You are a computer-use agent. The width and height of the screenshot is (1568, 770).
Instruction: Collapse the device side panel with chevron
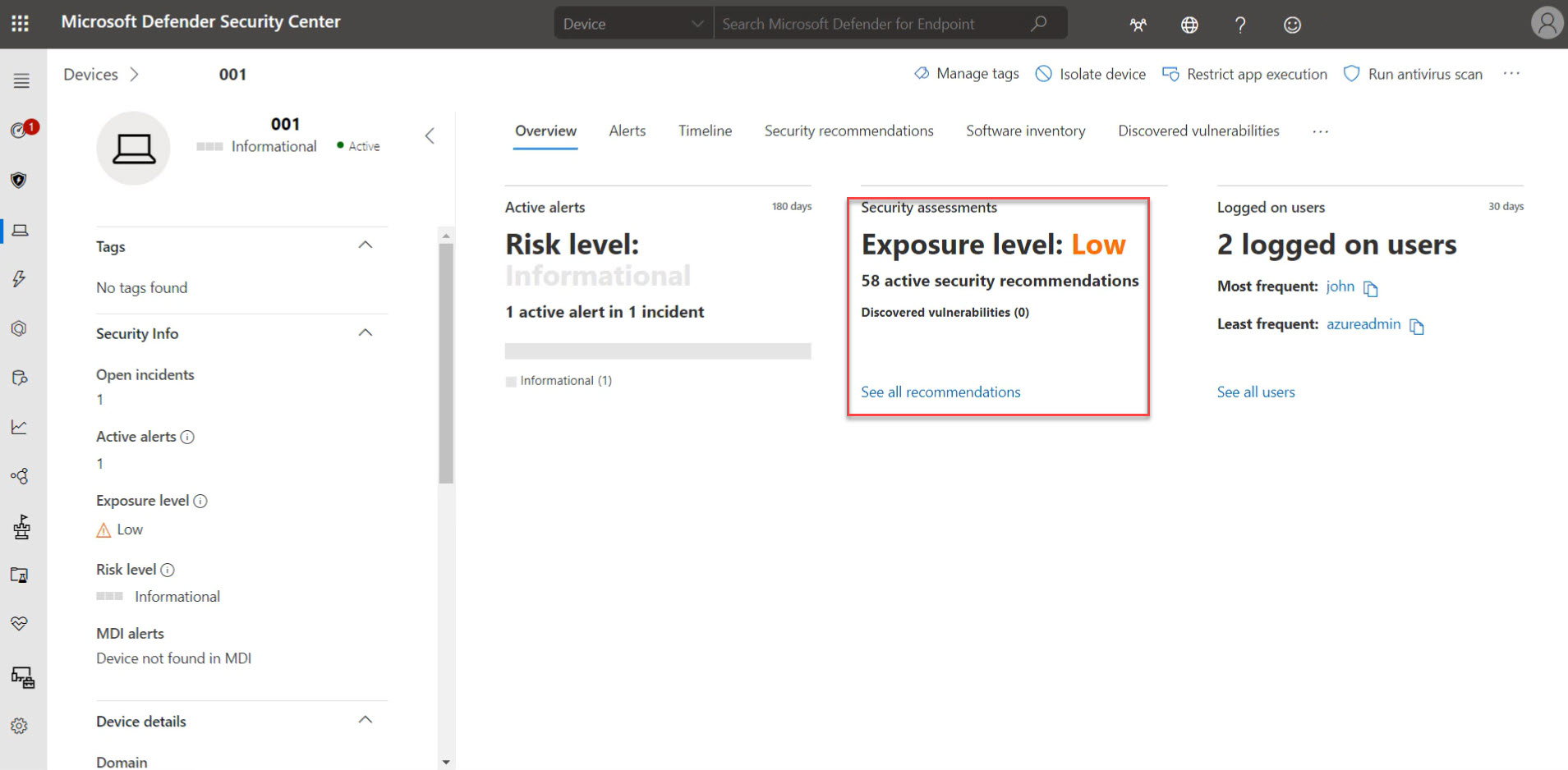click(x=430, y=136)
